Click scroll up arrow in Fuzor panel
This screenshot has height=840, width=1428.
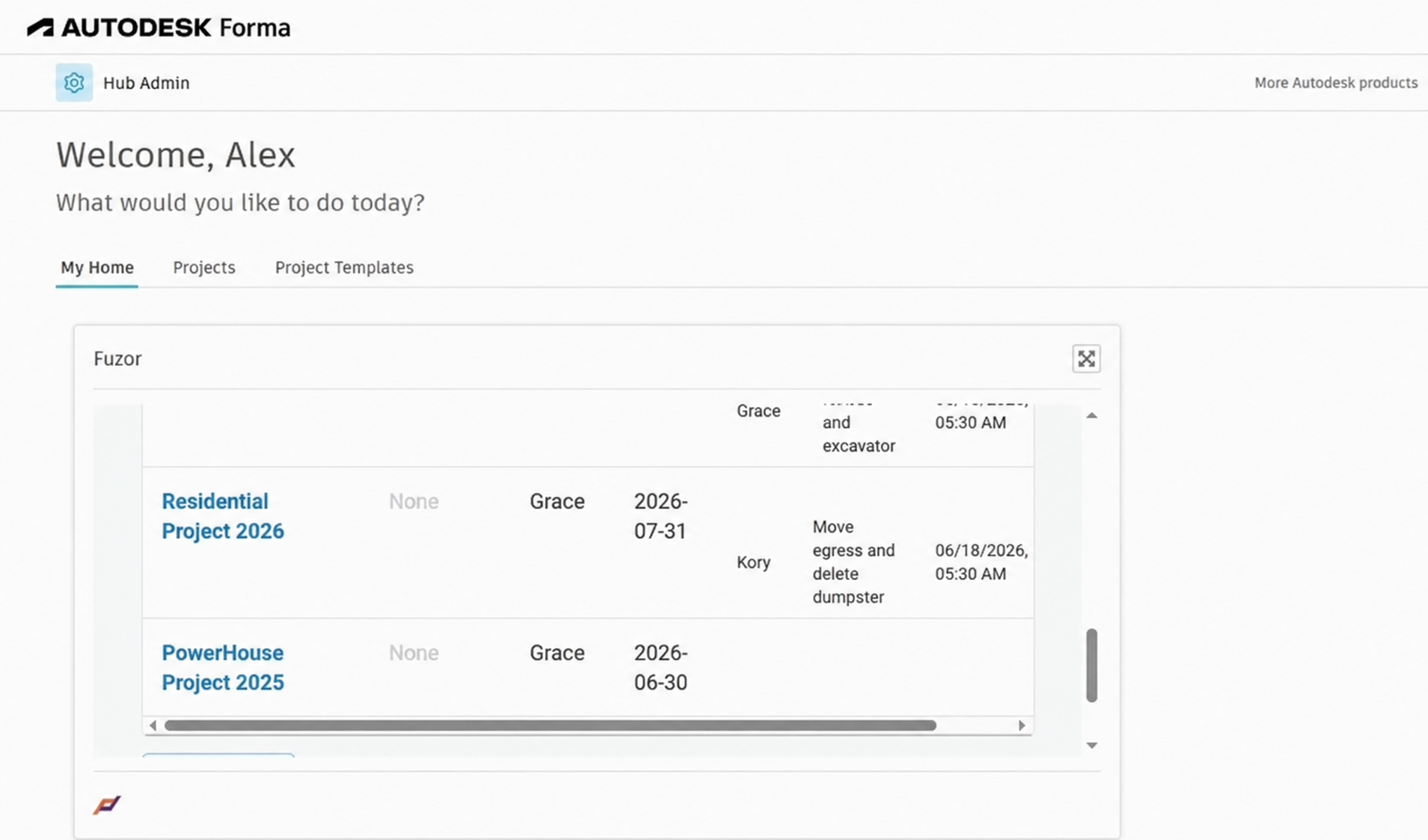pyautogui.click(x=1092, y=416)
